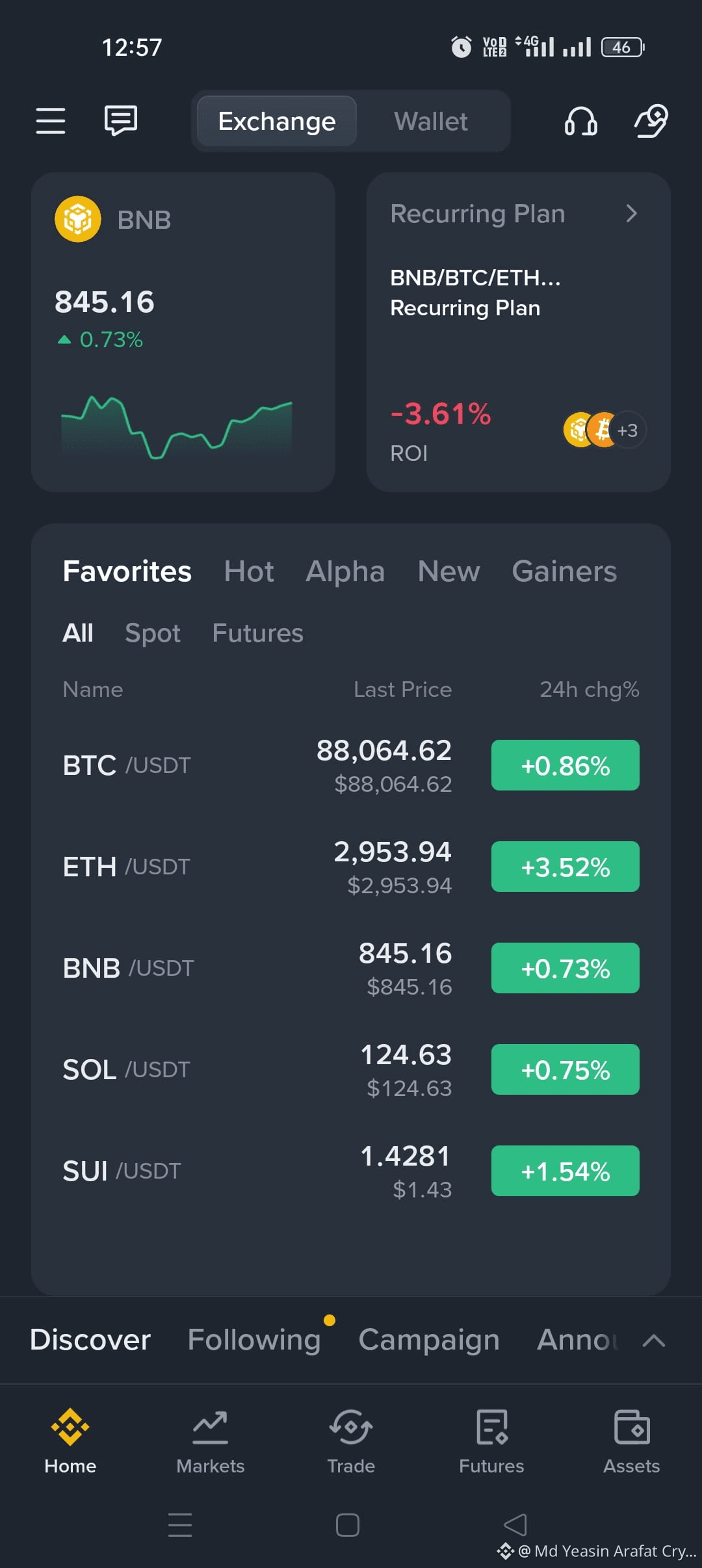This screenshot has width=702, height=1568.
Task: Open the hamburger menu icon
Action: (51, 121)
